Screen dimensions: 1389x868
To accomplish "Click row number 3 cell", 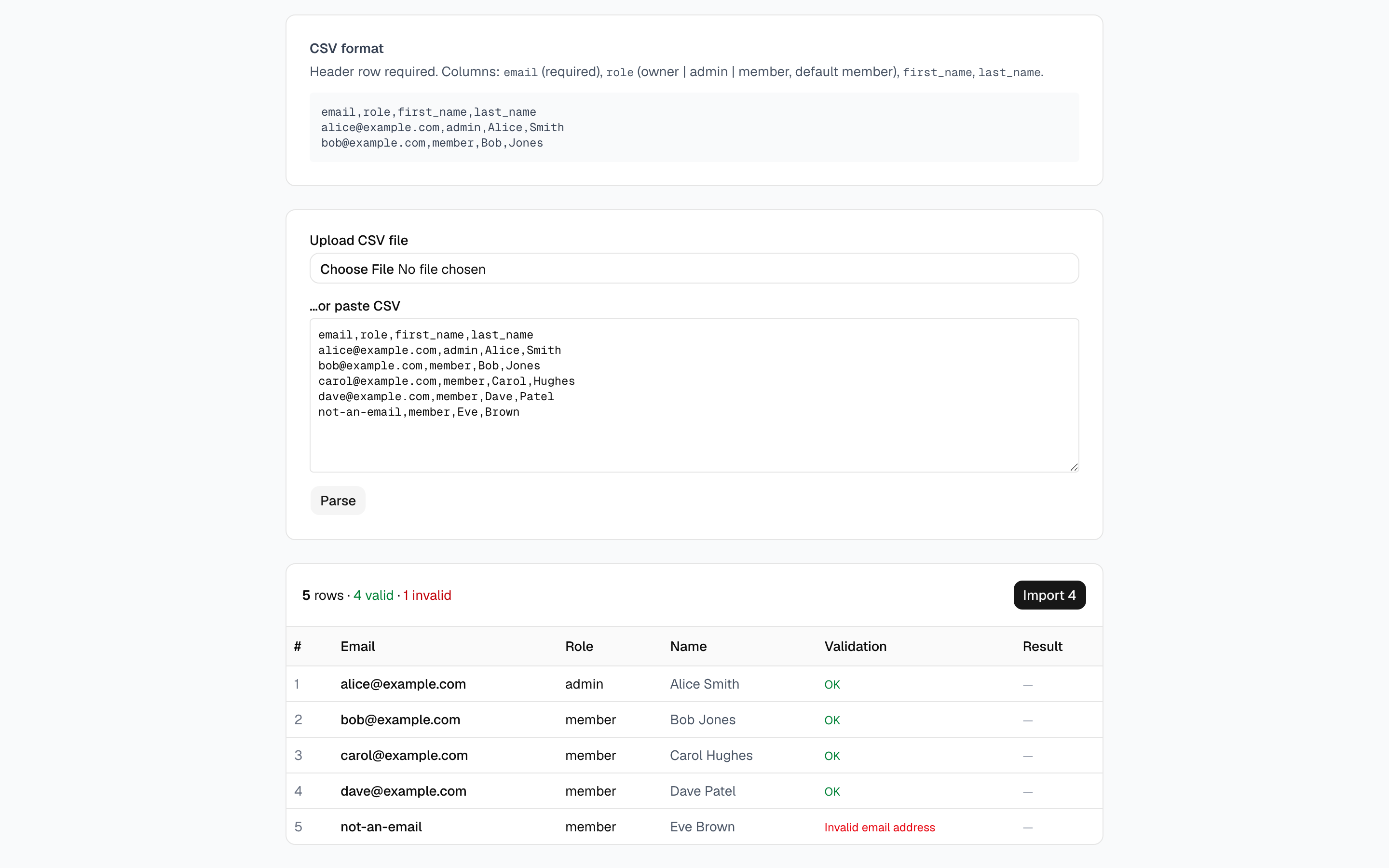I will (298, 756).
